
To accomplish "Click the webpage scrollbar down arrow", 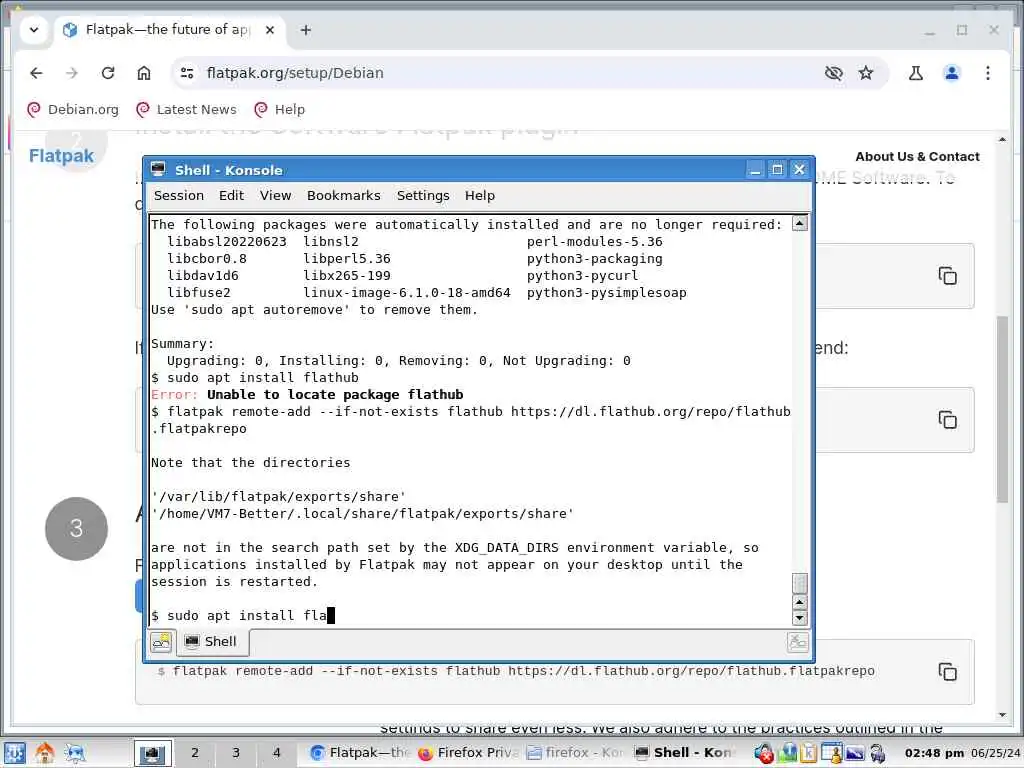I will [1002, 715].
